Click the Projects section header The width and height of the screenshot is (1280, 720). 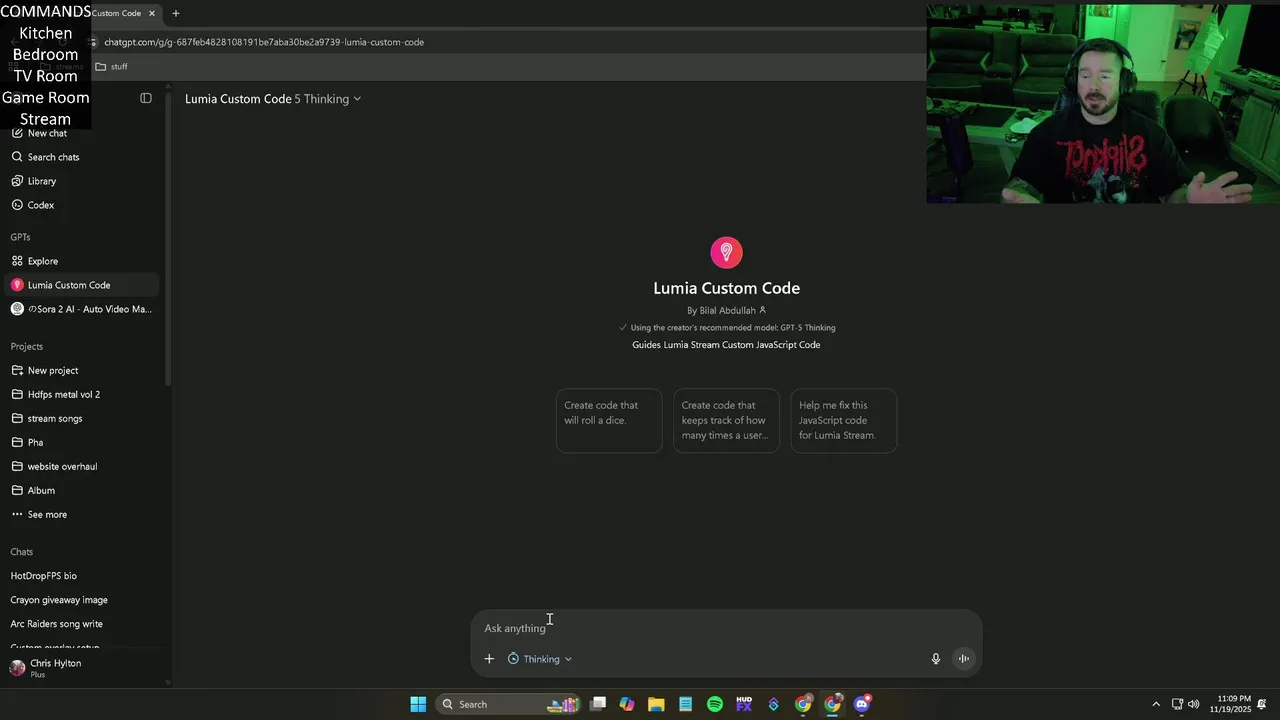coord(27,346)
